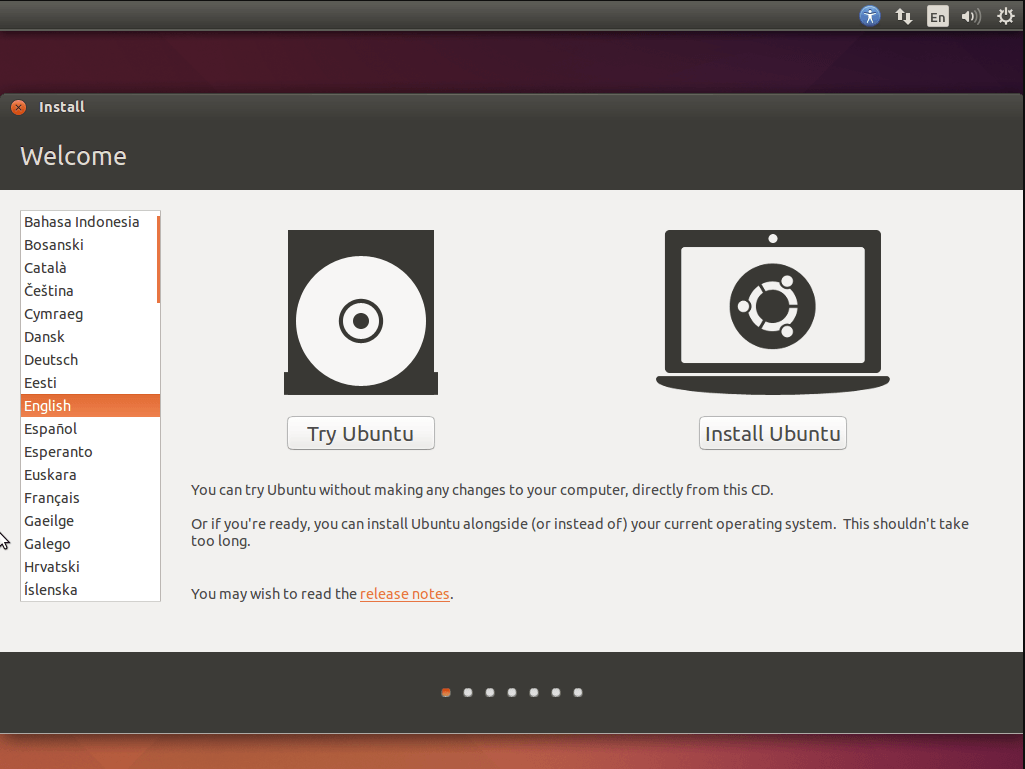Select Galego in the language list
Screen dimensions: 1025x769
[x=88, y=543]
